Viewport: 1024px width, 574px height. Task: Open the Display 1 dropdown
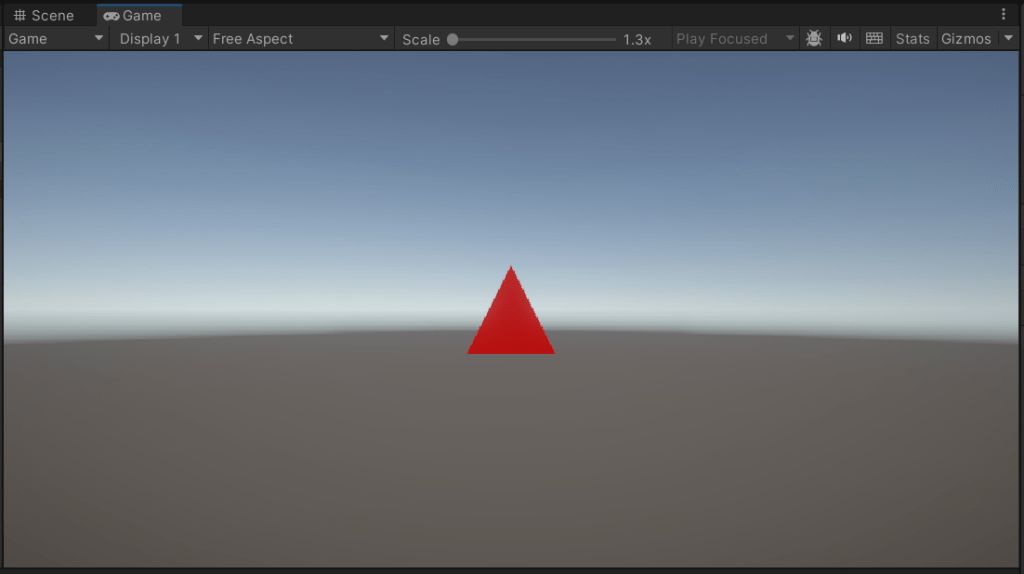159,39
